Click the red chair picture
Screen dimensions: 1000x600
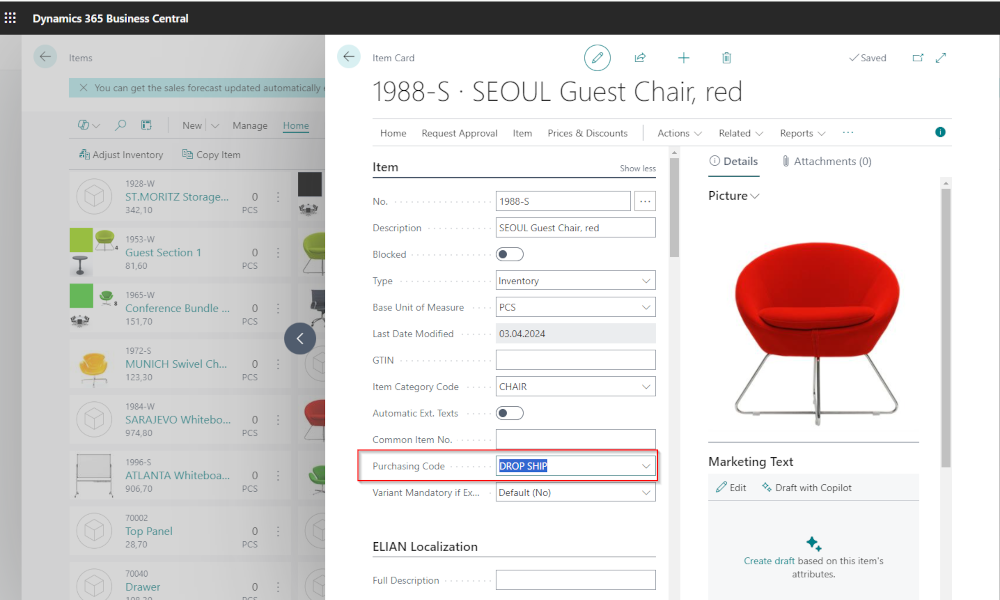click(817, 333)
